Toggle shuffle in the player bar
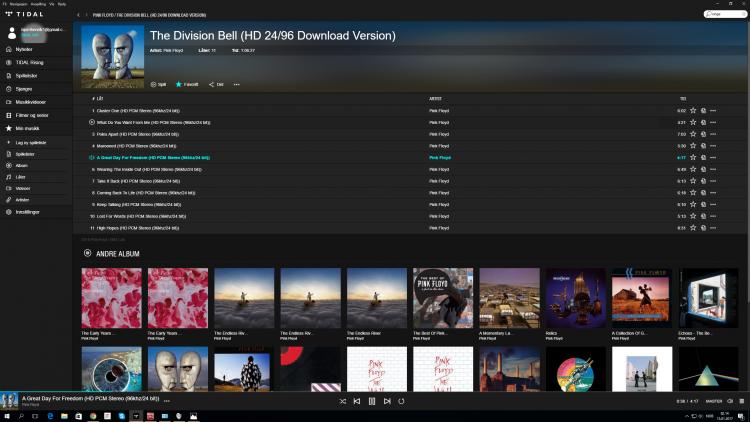The height and width of the screenshot is (422, 750). pos(343,401)
